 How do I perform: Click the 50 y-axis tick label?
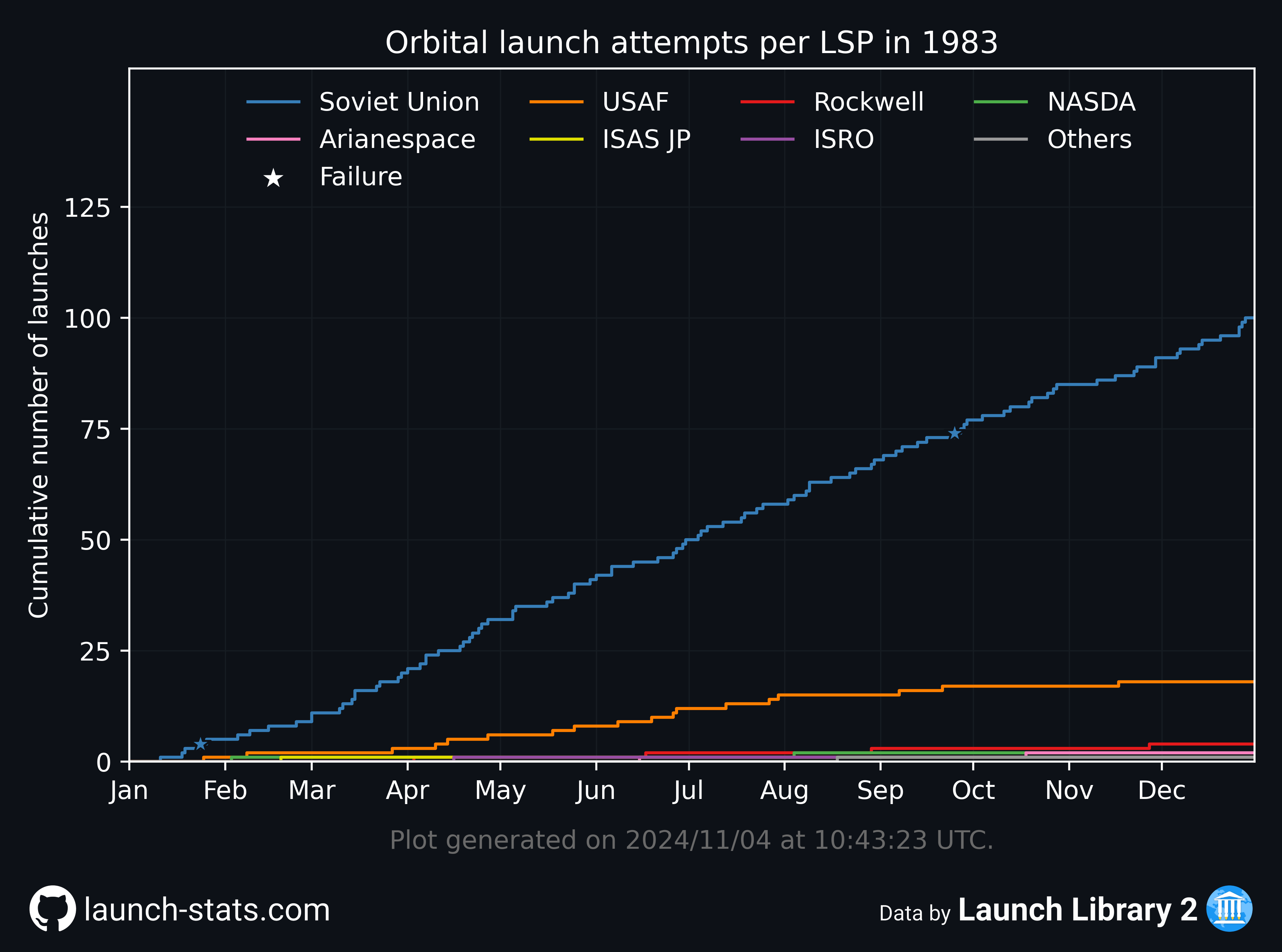point(95,540)
